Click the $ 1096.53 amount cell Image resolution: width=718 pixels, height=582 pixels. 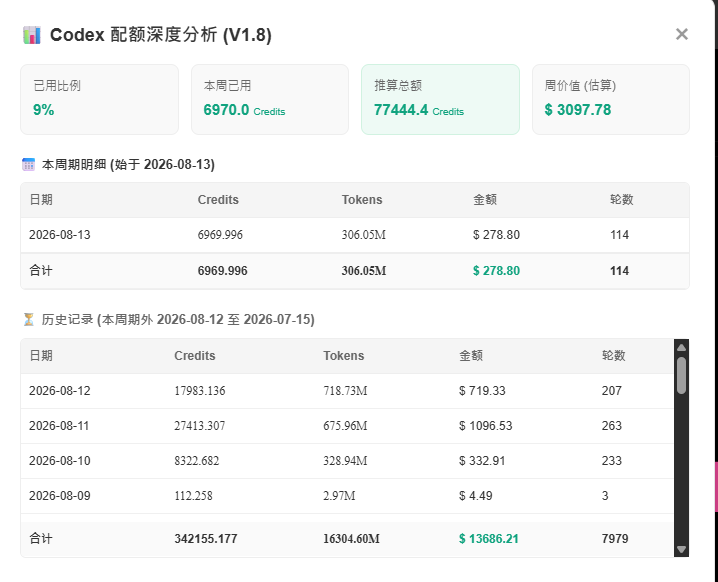click(x=486, y=426)
